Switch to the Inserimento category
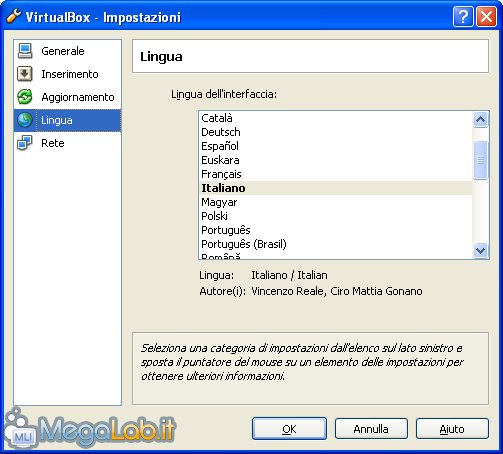Image resolution: width=503 pixels, height=454 pixels. click(67, 74)
